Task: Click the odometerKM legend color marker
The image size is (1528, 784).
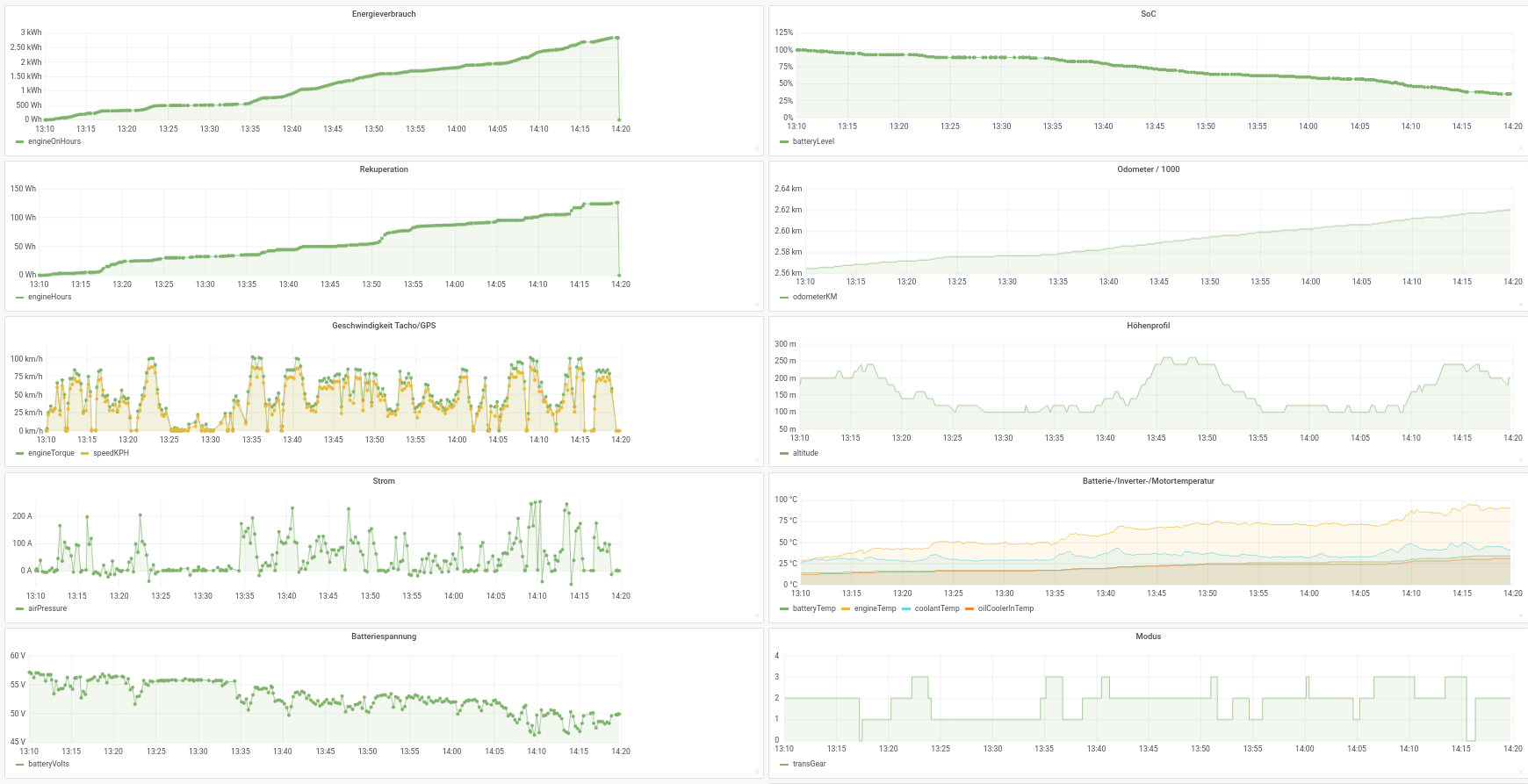Action: (x=784, y=297)
